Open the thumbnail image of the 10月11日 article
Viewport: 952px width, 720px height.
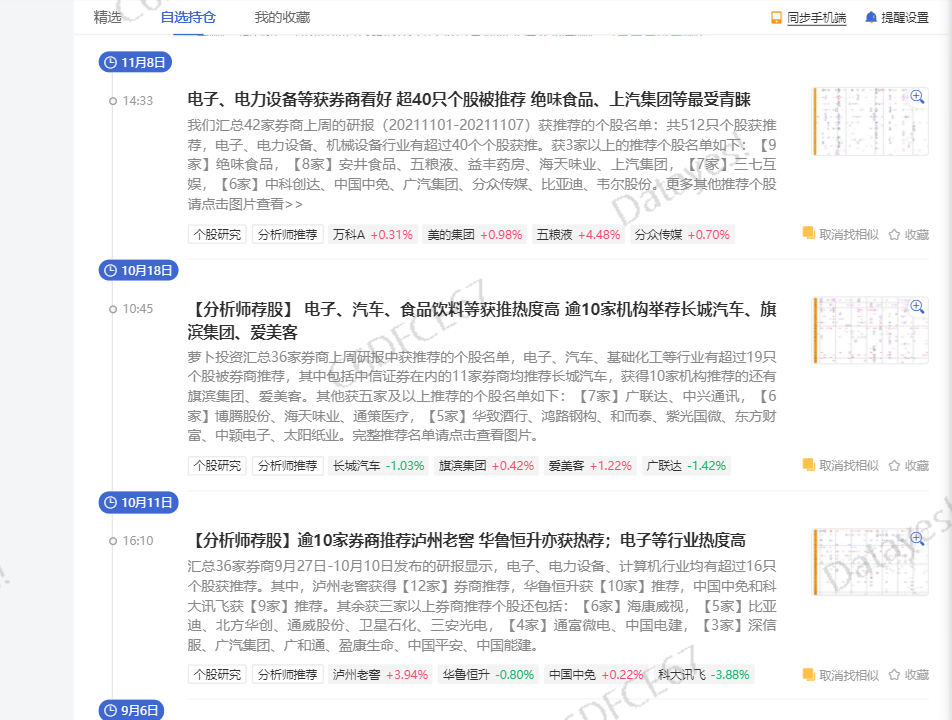tap(871, 562)
